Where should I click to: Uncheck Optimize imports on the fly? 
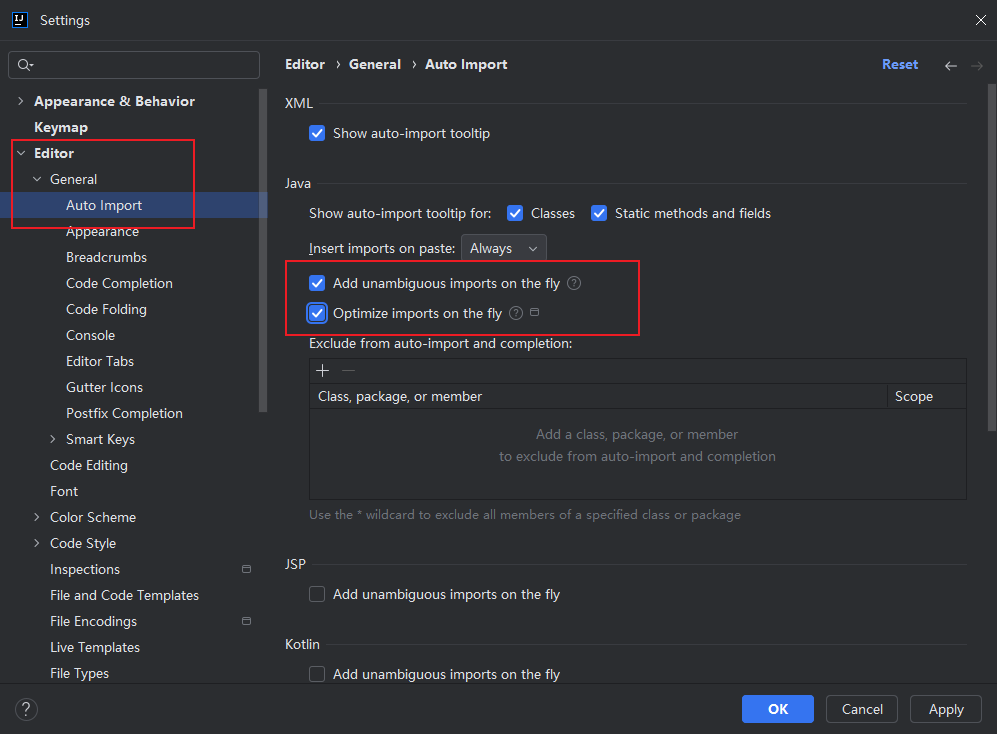(x=317, y=313)
